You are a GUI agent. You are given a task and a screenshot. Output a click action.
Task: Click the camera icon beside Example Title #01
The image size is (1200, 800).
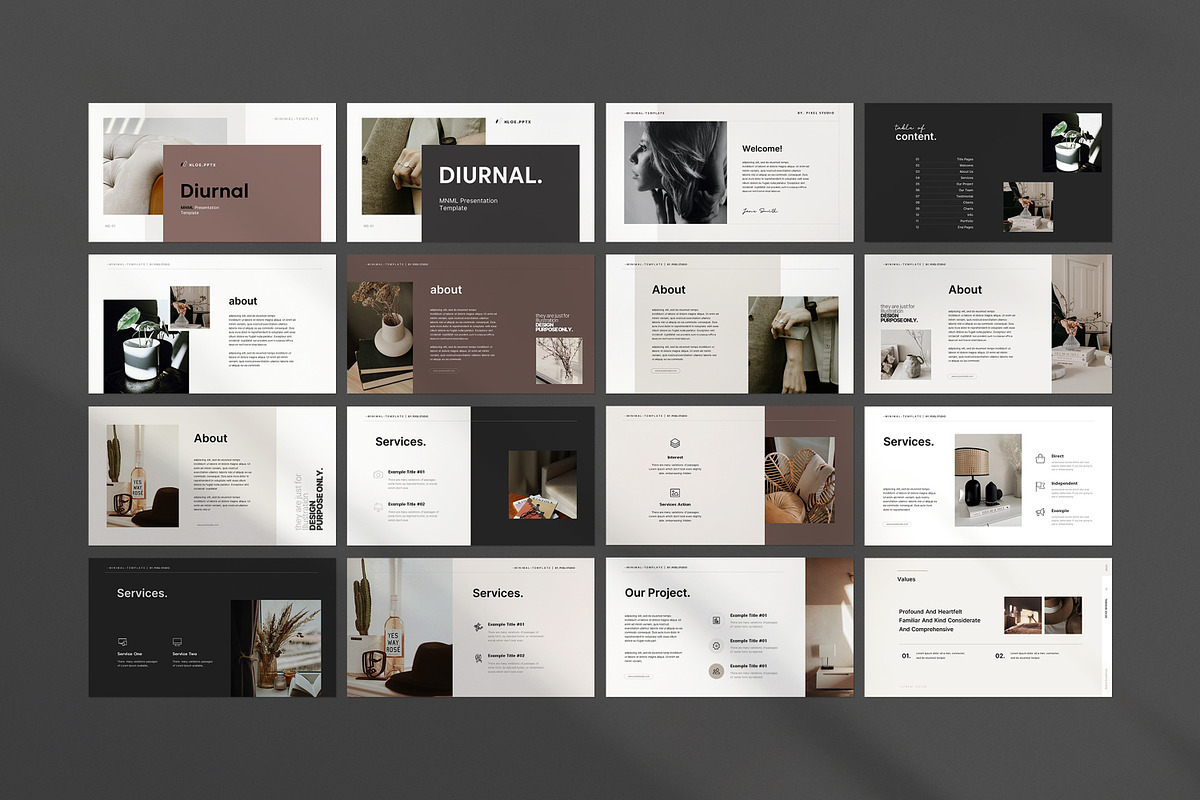(x=378, y=474)
